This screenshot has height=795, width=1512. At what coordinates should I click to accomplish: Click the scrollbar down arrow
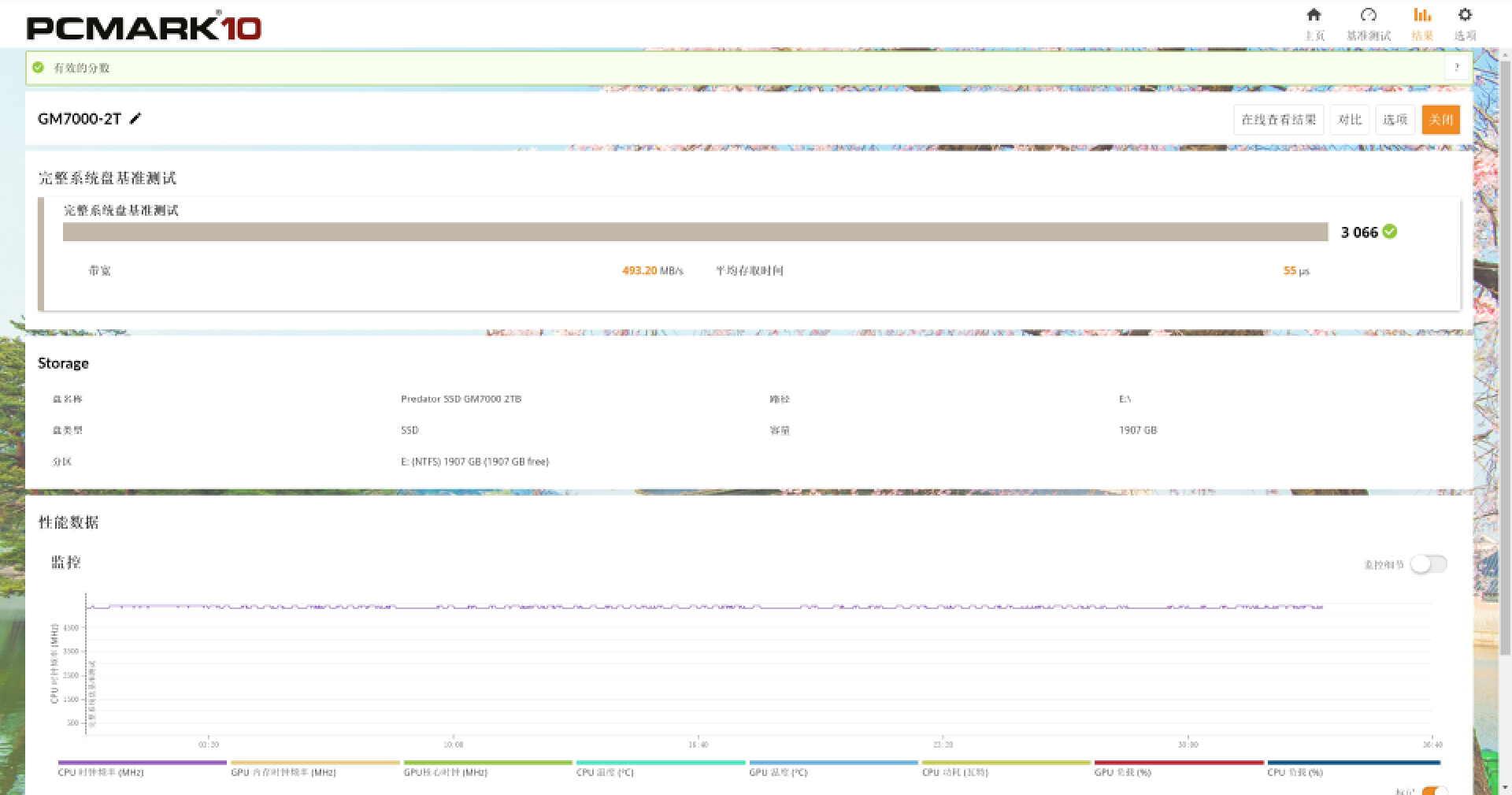(x=1505, y=788)
